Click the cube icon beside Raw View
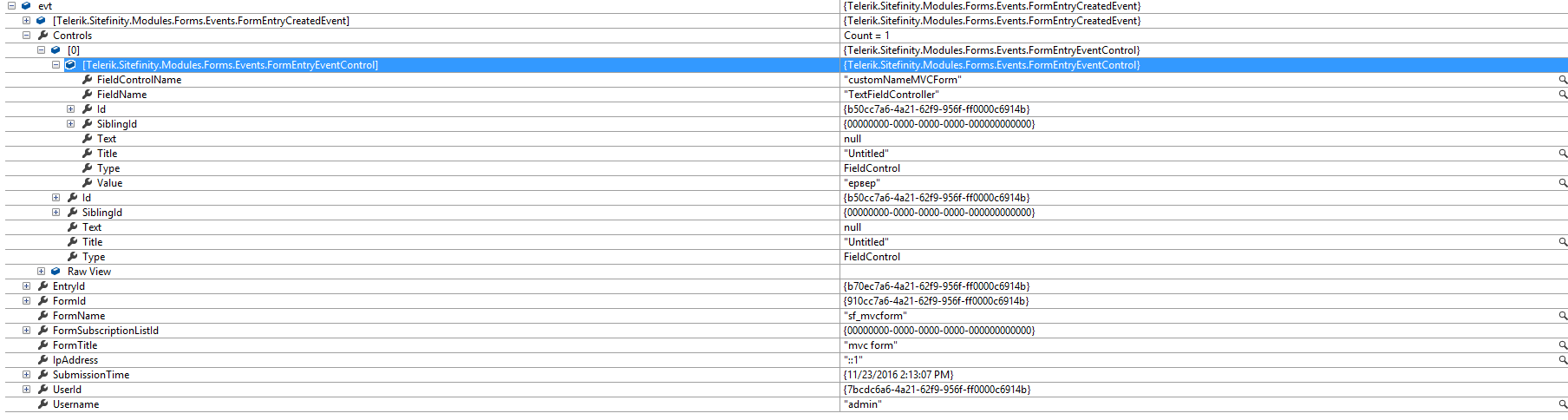This screenshot has width=1568, height=420. 56,272
